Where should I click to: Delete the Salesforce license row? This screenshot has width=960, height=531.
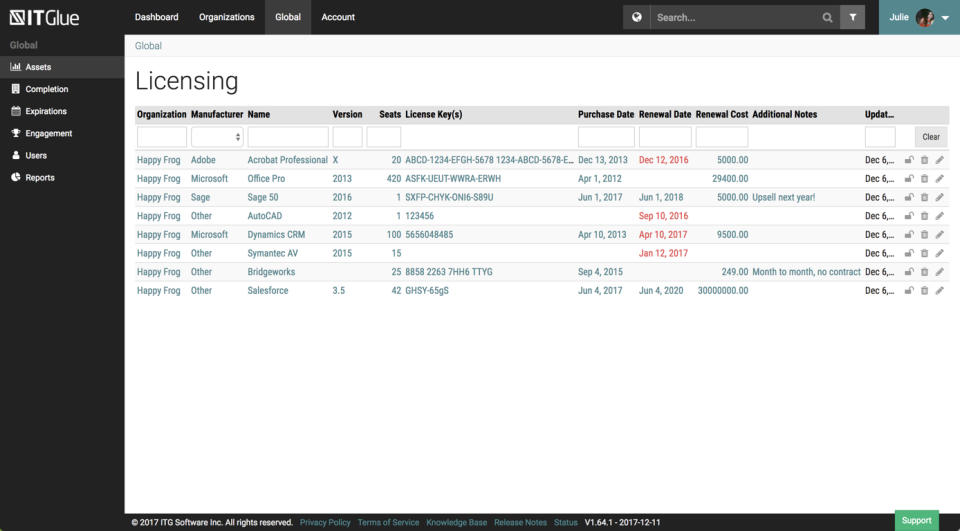point(924,291)
